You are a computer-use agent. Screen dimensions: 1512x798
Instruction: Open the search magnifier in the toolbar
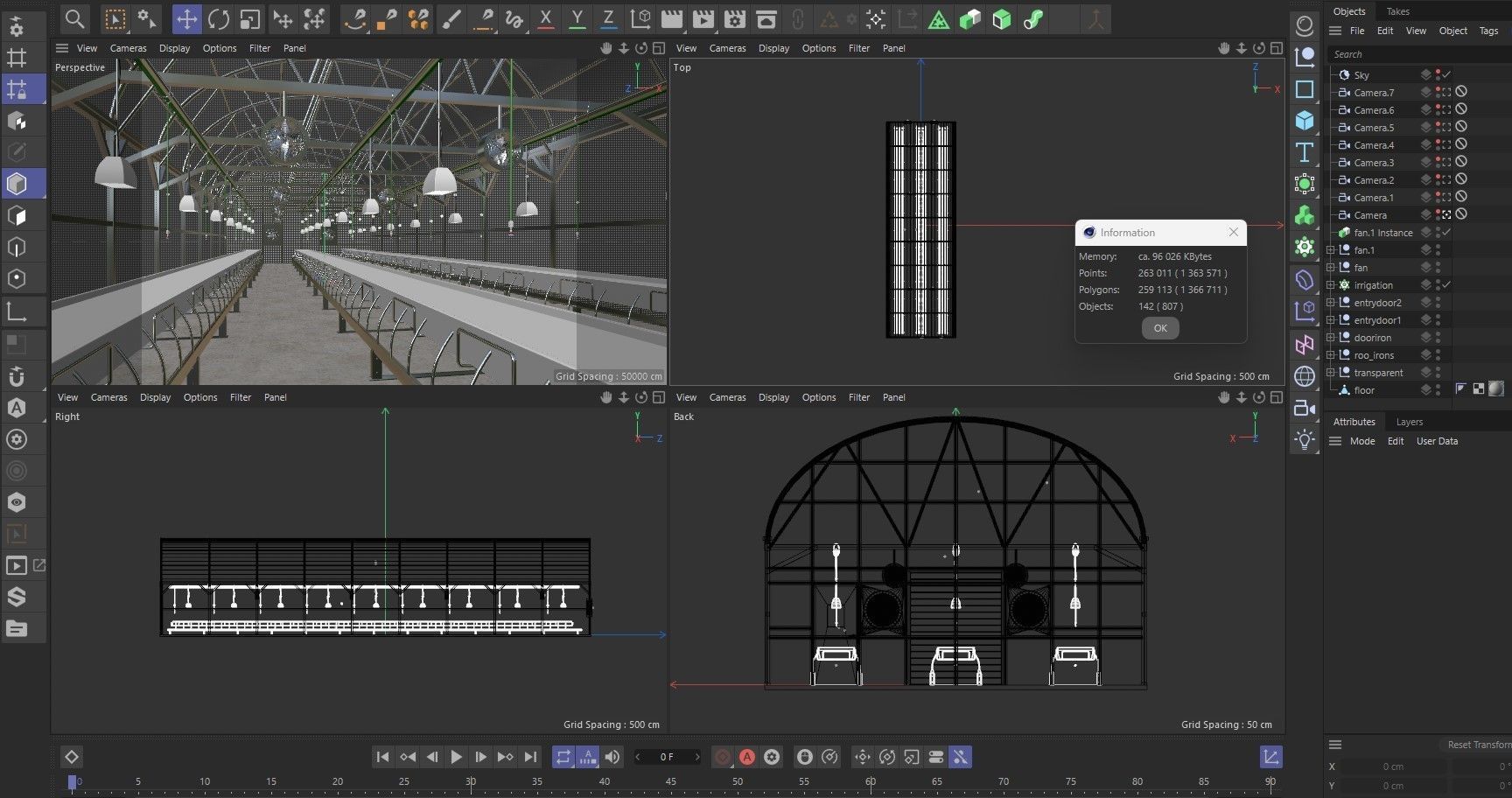coord(74,18)
